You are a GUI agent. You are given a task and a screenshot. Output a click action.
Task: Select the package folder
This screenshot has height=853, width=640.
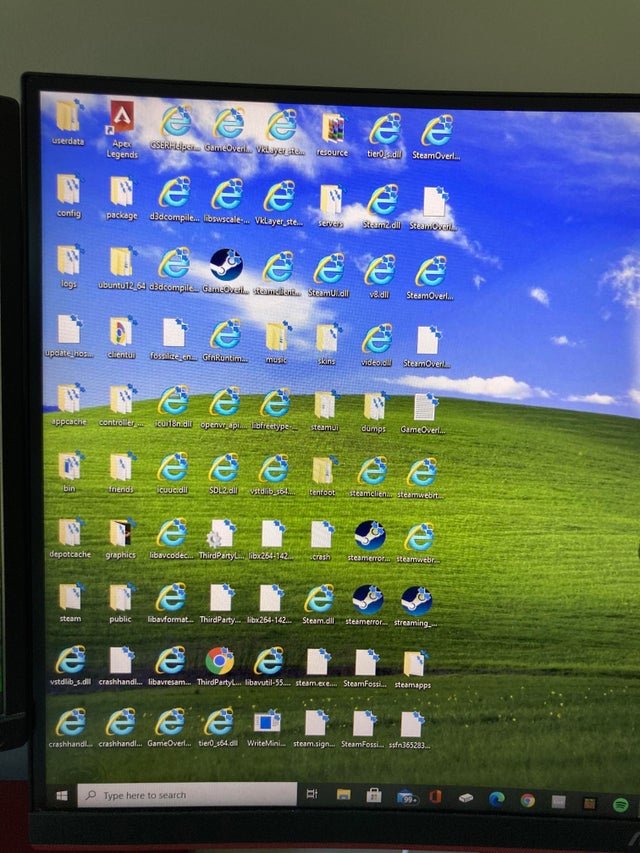pyautogui.click(x=121, y=191)
